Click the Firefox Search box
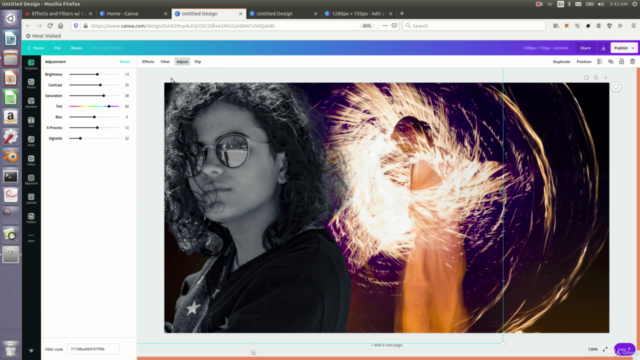640x360 pixels. pyautogui.click(x=474, y=26)
